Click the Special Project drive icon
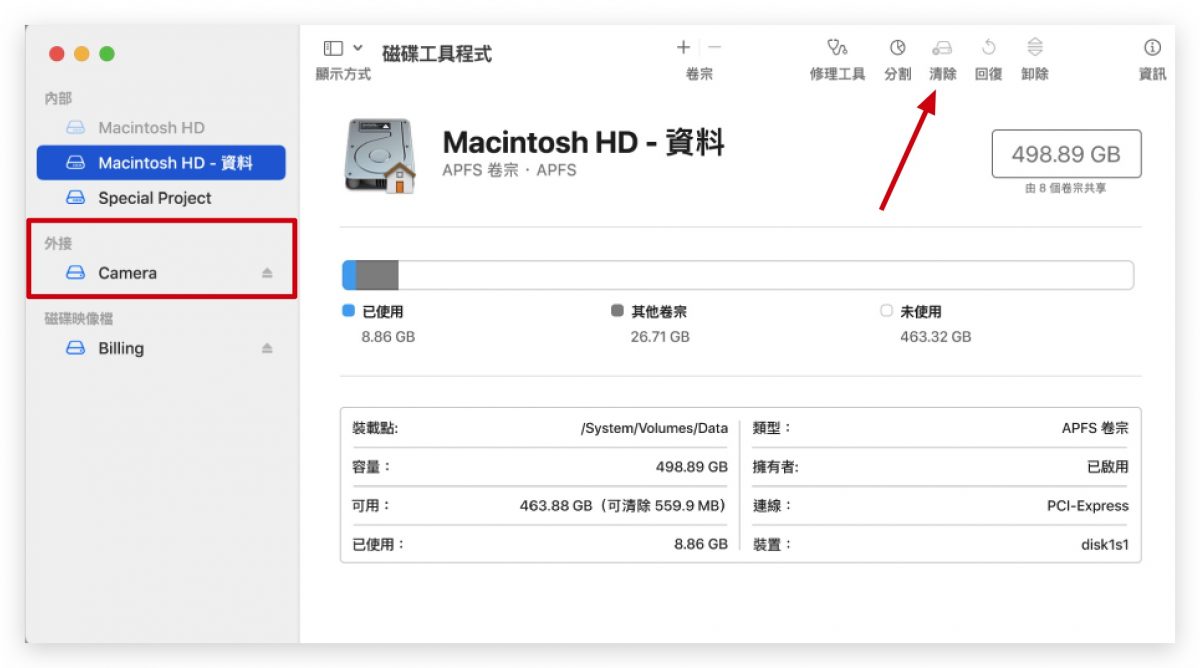The width and height of the screenshot is (1200, 668). click(76, 198)
